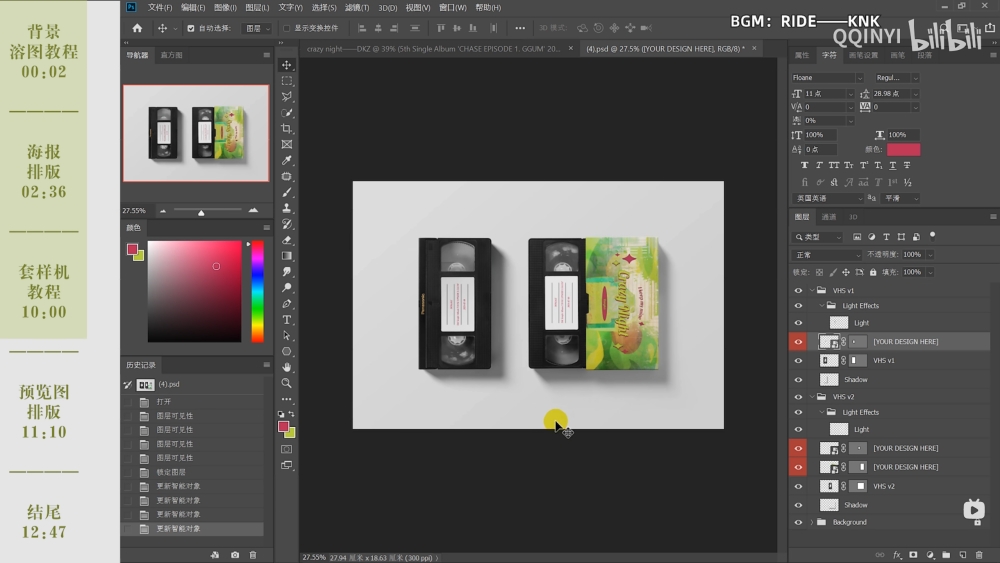Toggle Underline text style button
The height and width of the screenshot is (563, 1000).
892,165
